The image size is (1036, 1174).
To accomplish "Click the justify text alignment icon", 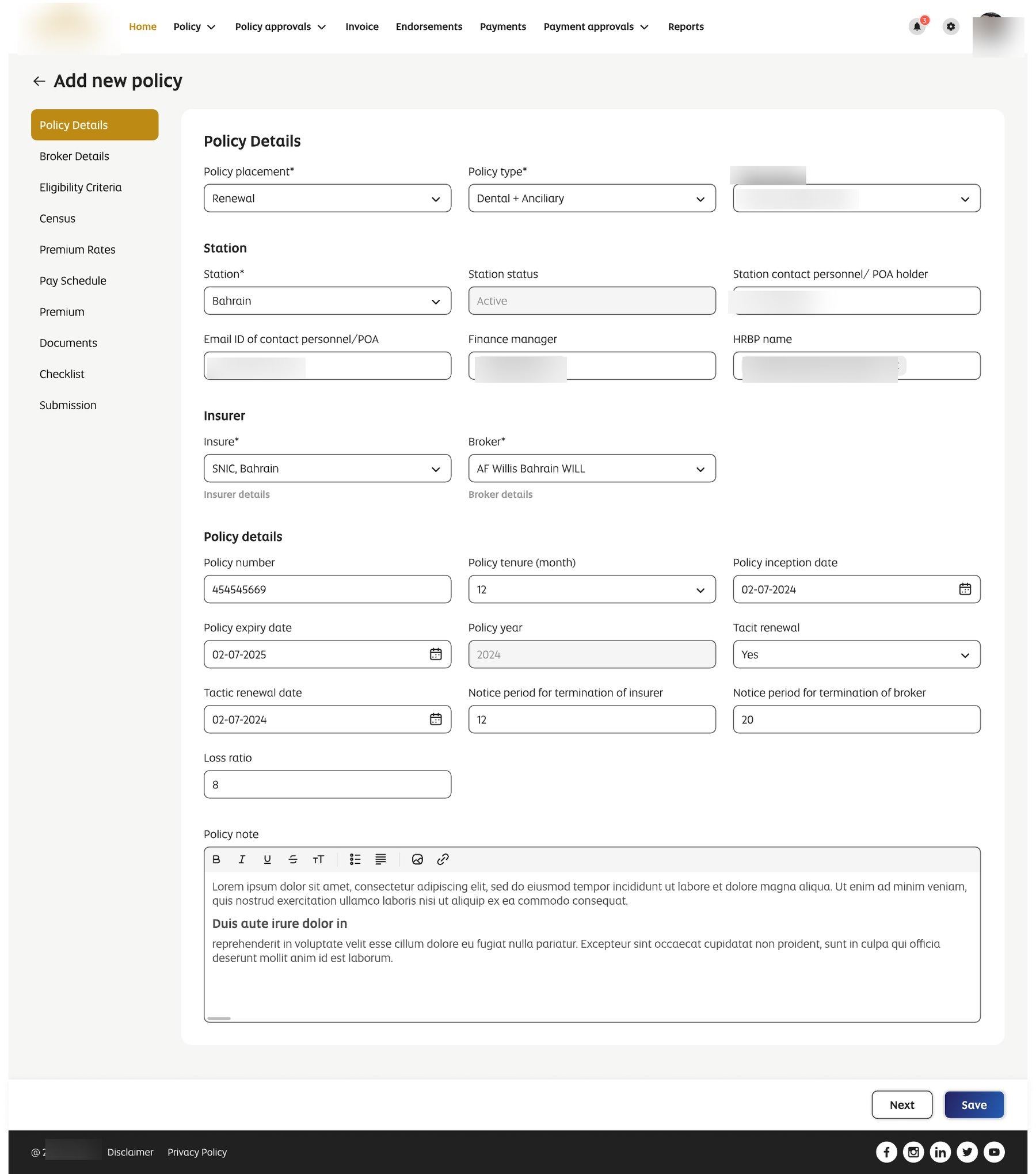I will pyautogui.click(x=380, y=859).
